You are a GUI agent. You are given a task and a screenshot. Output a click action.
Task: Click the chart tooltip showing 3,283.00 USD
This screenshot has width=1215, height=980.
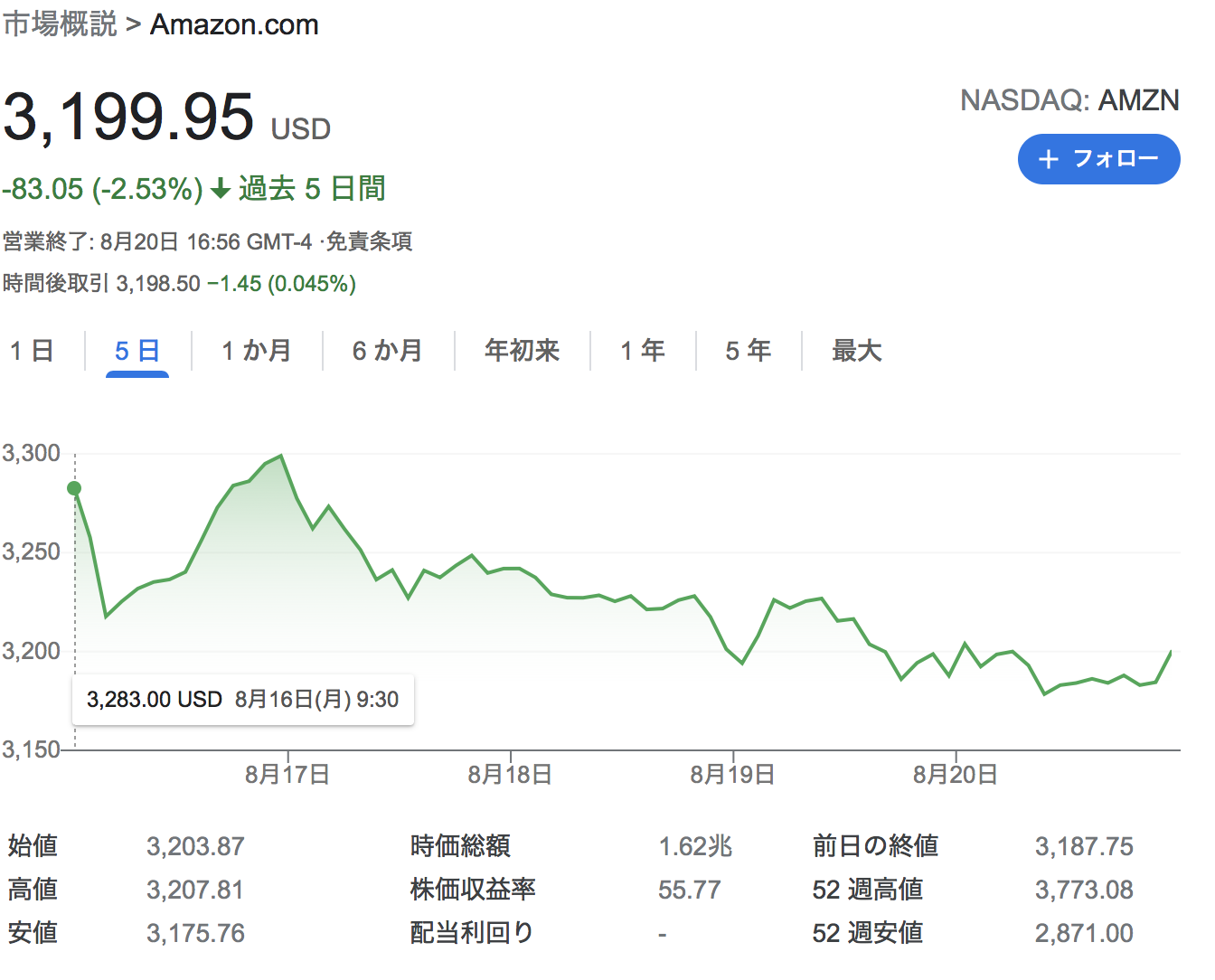tap(243, 700)
